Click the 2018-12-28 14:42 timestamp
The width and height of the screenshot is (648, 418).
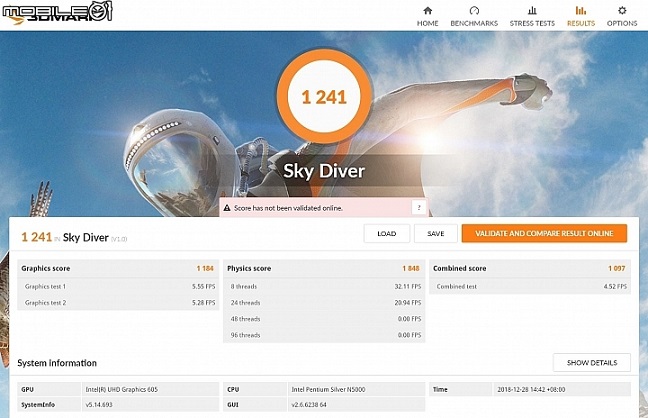point(531,389)
